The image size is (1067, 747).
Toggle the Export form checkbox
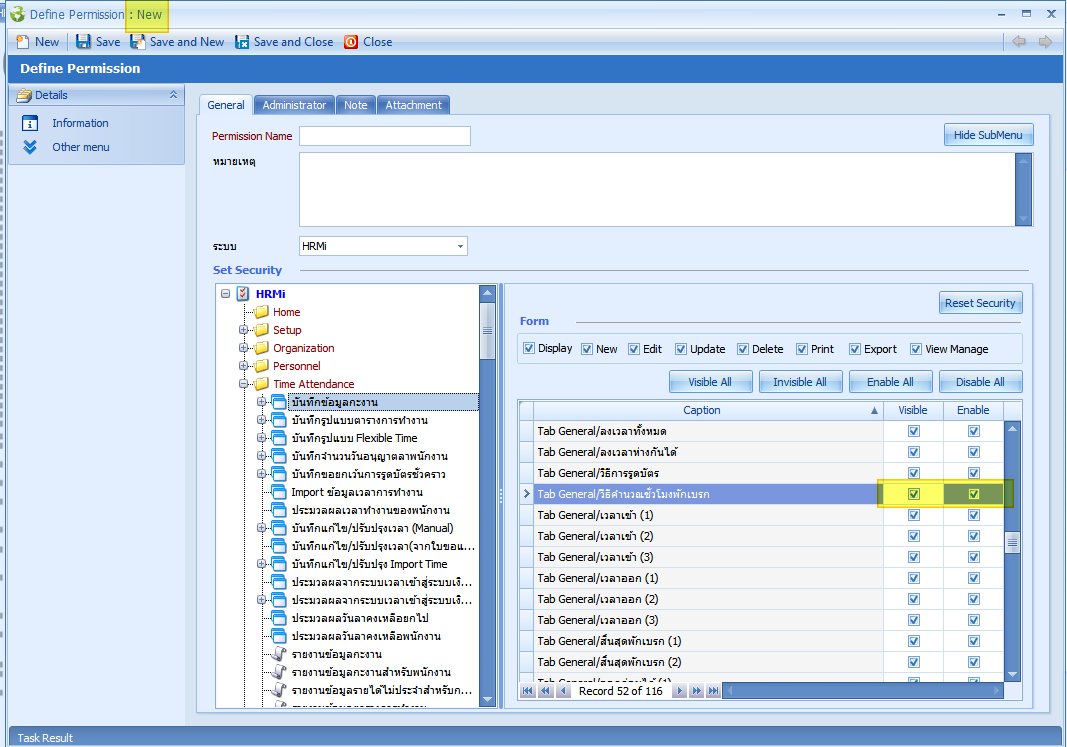click(x=855, y=349)
